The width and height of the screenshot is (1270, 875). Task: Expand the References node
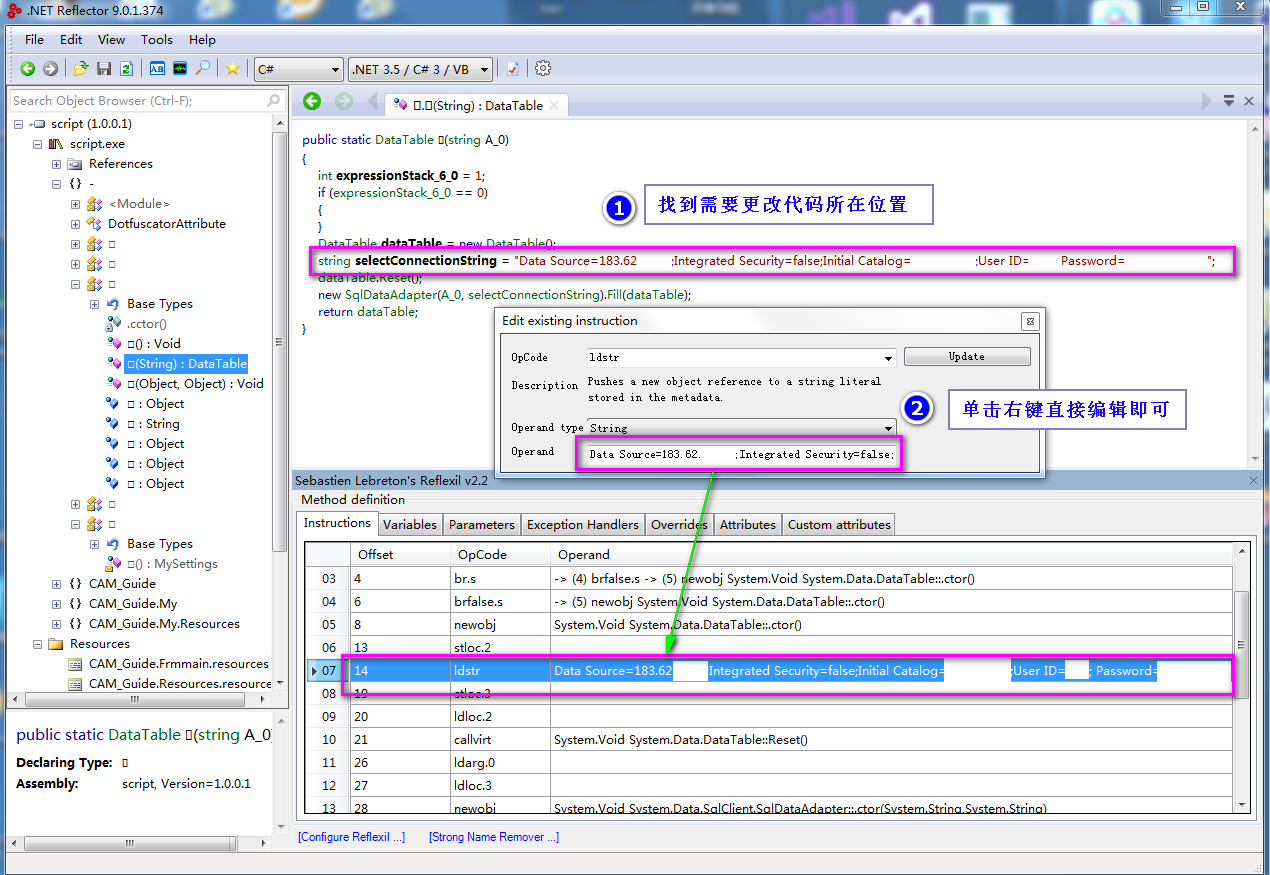(x=57, y=164)
